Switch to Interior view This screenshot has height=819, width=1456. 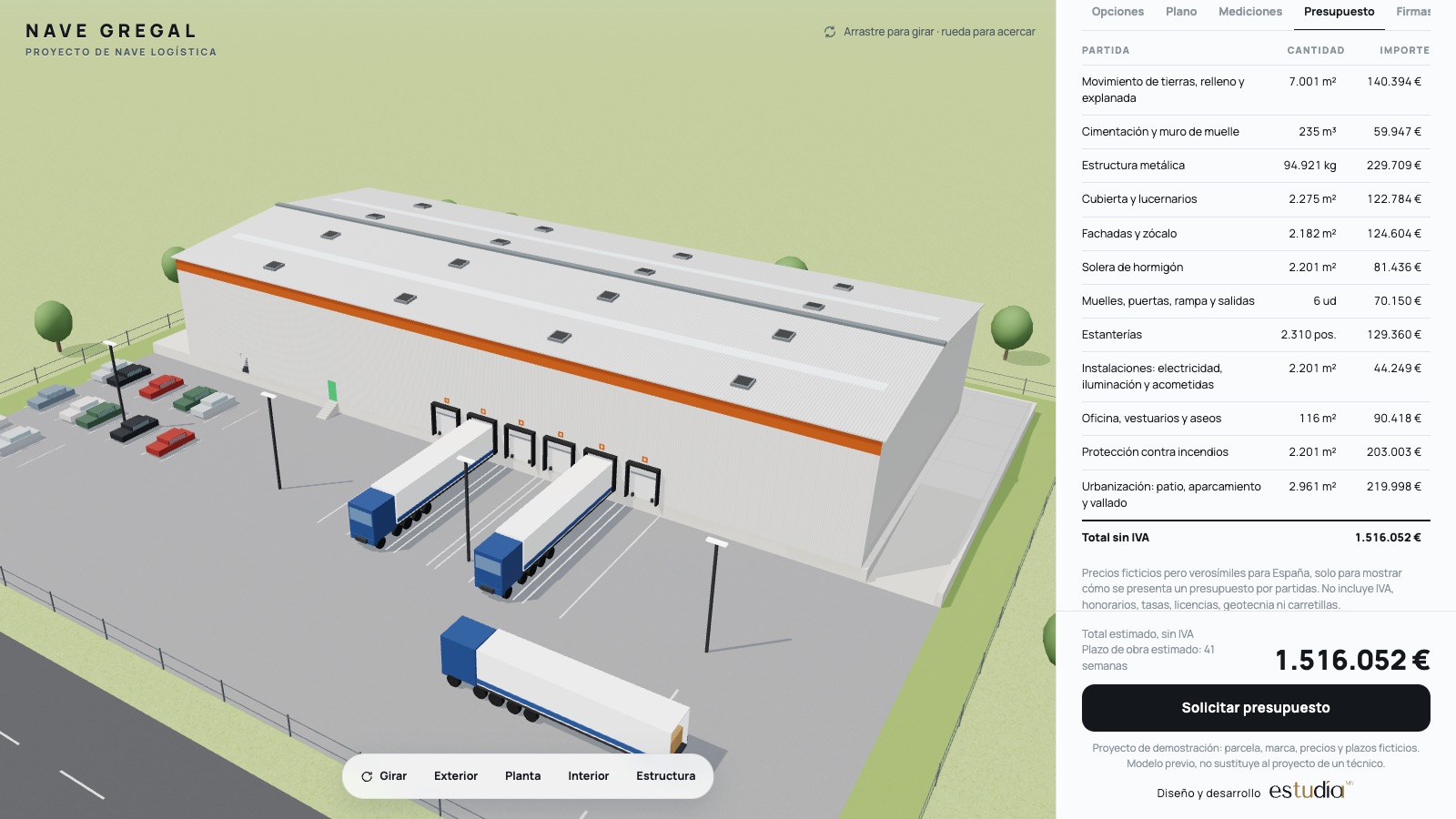pyautogui.click(x=589, y=776)
